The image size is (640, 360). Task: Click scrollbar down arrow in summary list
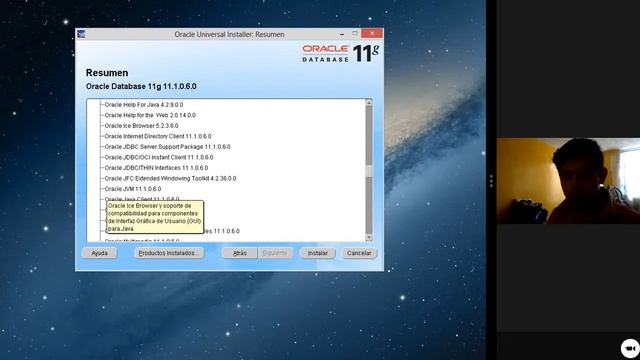point(369,237)
